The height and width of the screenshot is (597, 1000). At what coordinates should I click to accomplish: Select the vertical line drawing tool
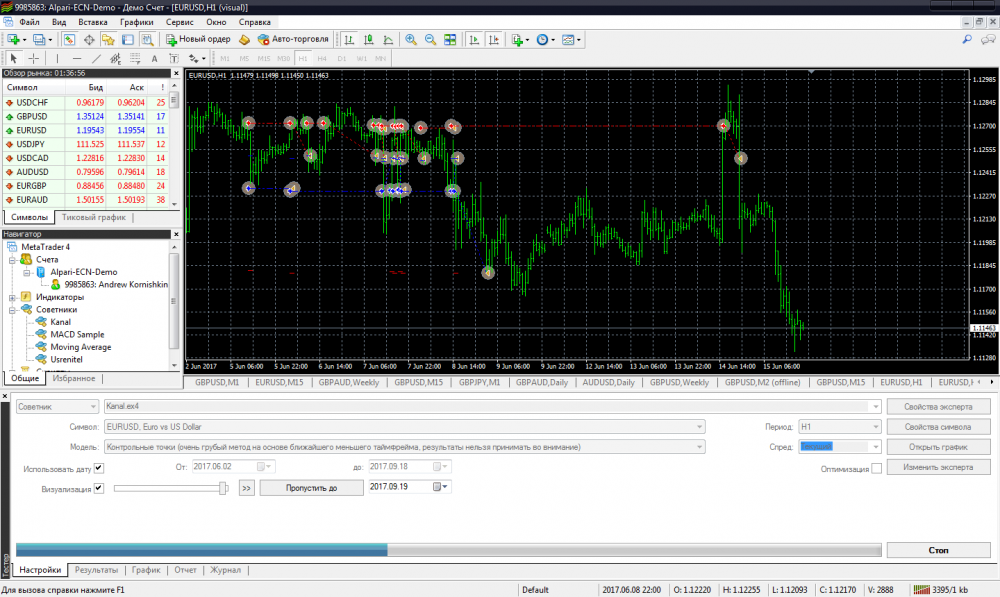[x=57, y=59]
